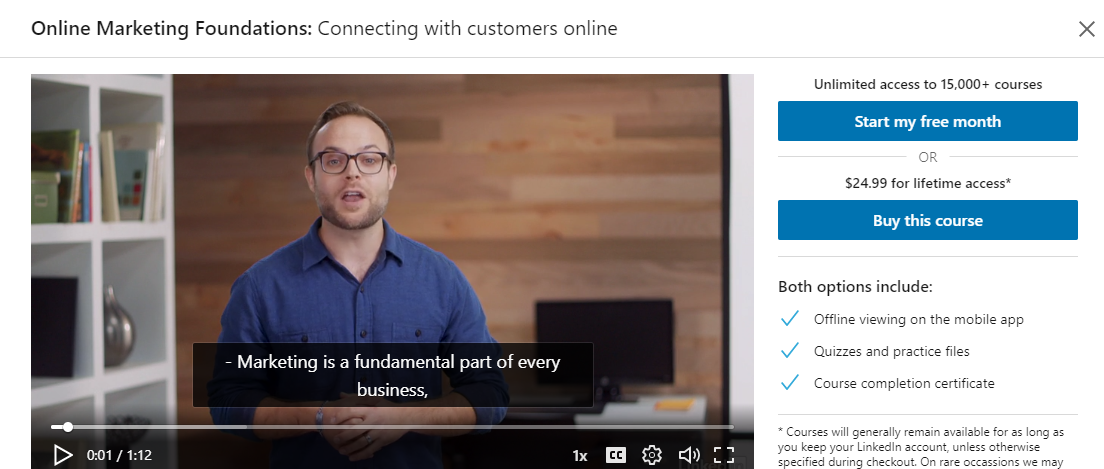Click the checkmark beside Offline viewing
This screenshot has height=469, width=1104.
[x=790, y=319]
